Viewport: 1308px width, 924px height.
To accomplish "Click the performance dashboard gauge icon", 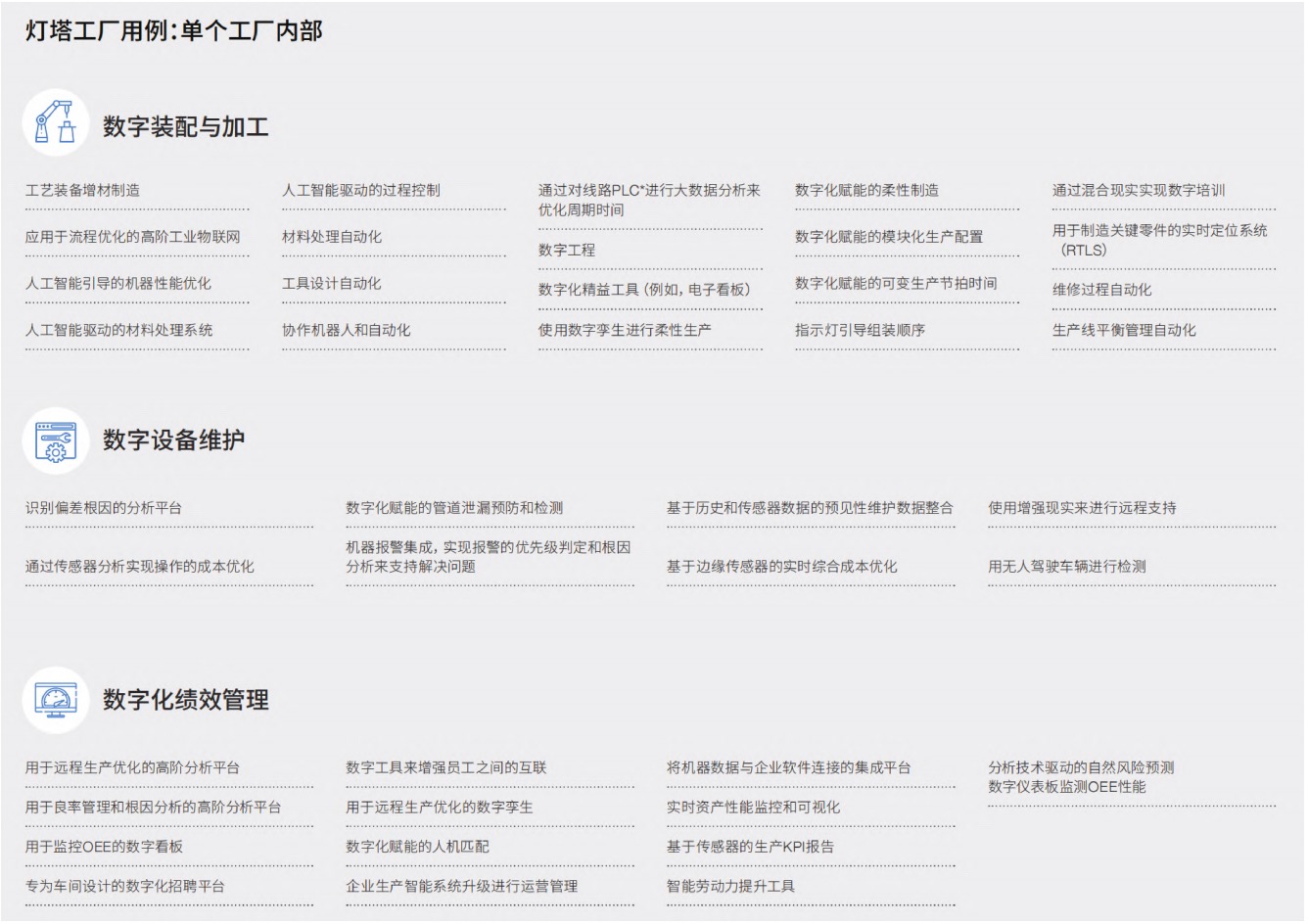I will pyautogui.click(x=56, y=700).
